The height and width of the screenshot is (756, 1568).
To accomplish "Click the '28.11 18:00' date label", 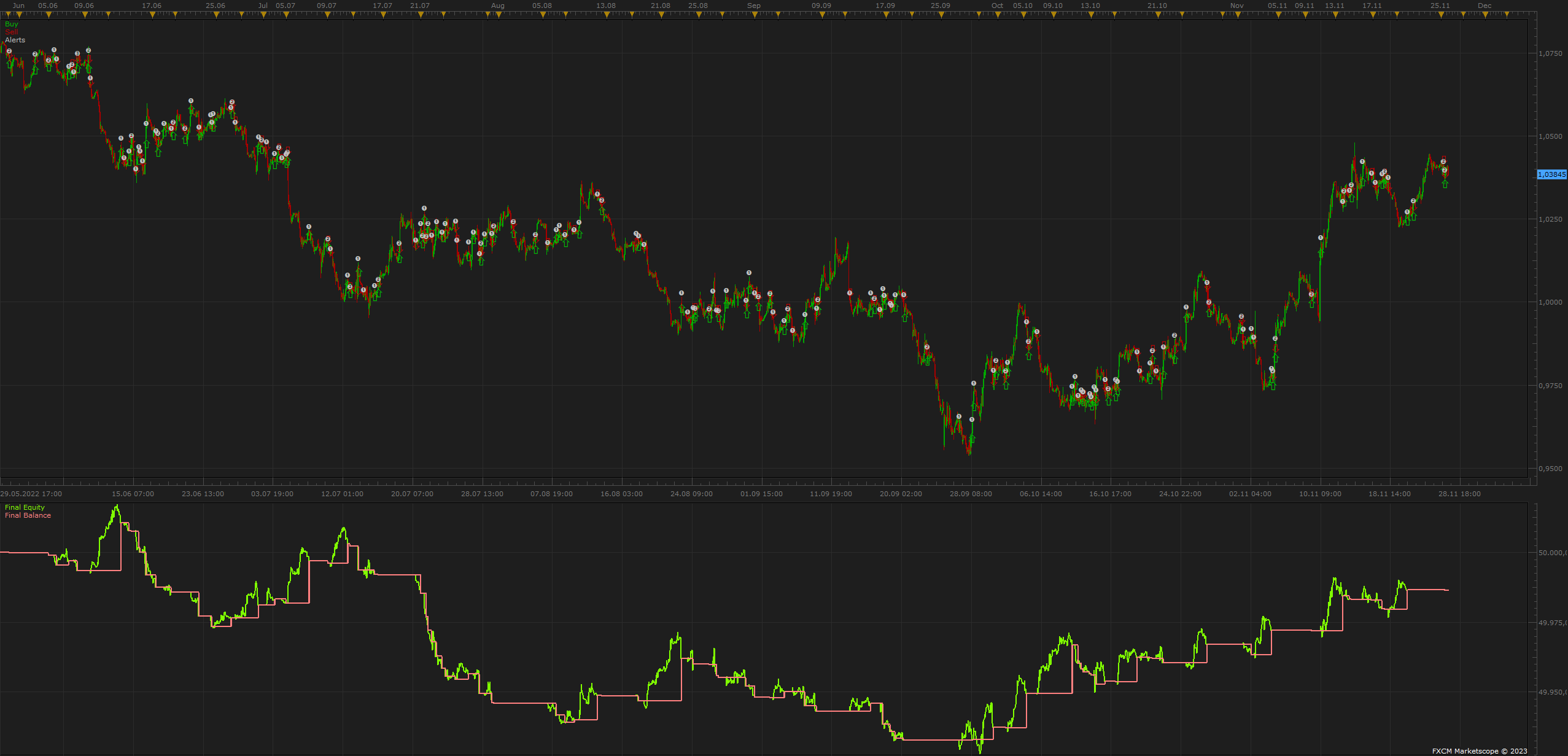I will [x=1459, y=494].
